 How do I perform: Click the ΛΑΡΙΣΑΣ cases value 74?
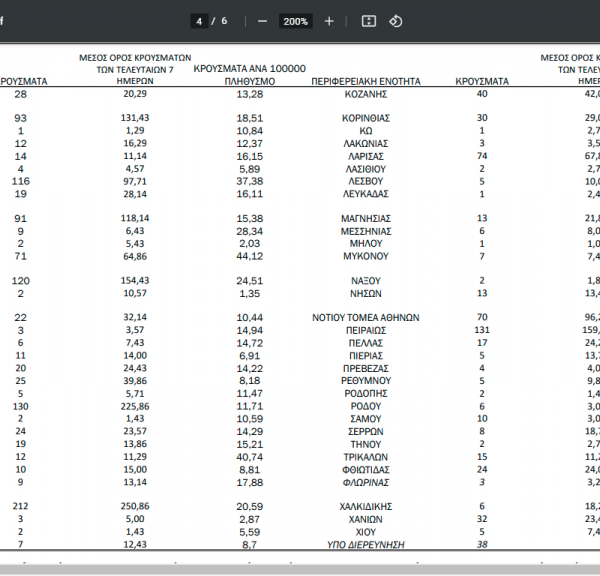tap(482, 156)
